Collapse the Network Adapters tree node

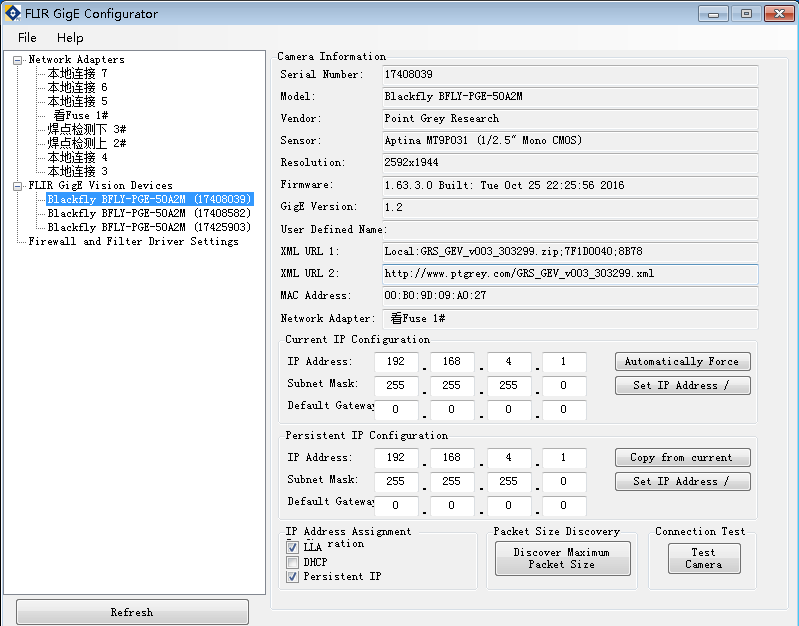[17, 60]
